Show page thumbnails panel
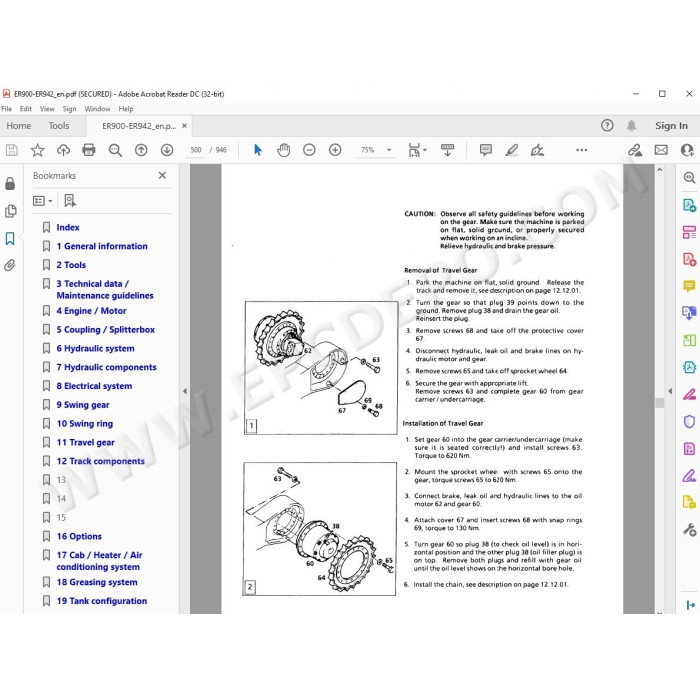The width and height of the screenshot is (700, 700). point(10,211)
